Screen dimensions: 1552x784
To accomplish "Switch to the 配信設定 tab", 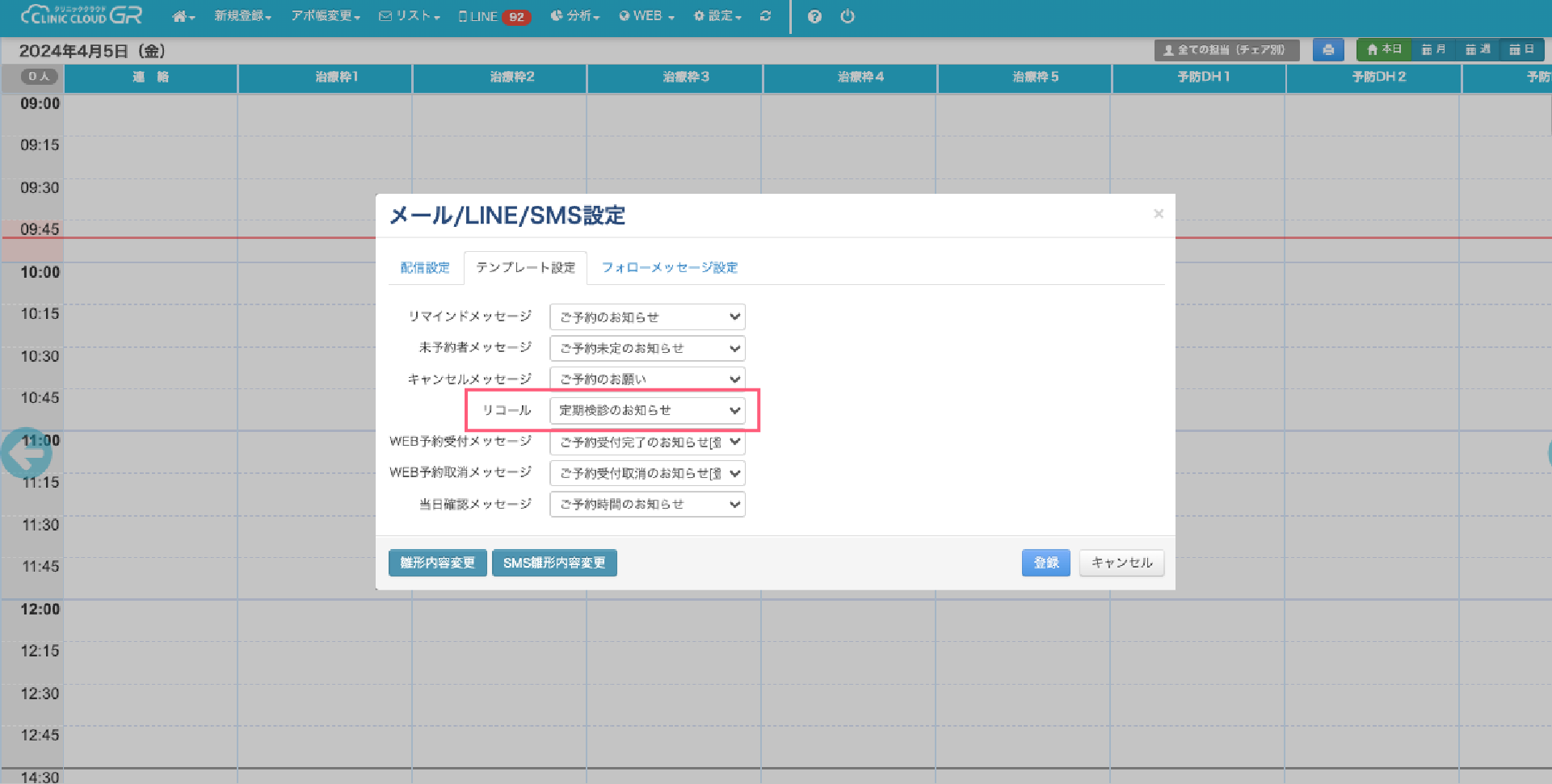I will tap(425, 268).
